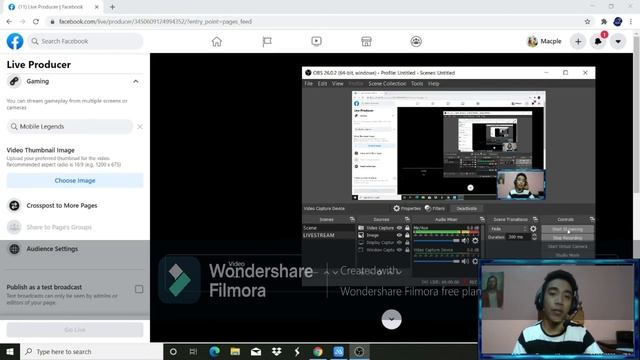Click the Mobile Legends game search field

(x=70, y=127)
